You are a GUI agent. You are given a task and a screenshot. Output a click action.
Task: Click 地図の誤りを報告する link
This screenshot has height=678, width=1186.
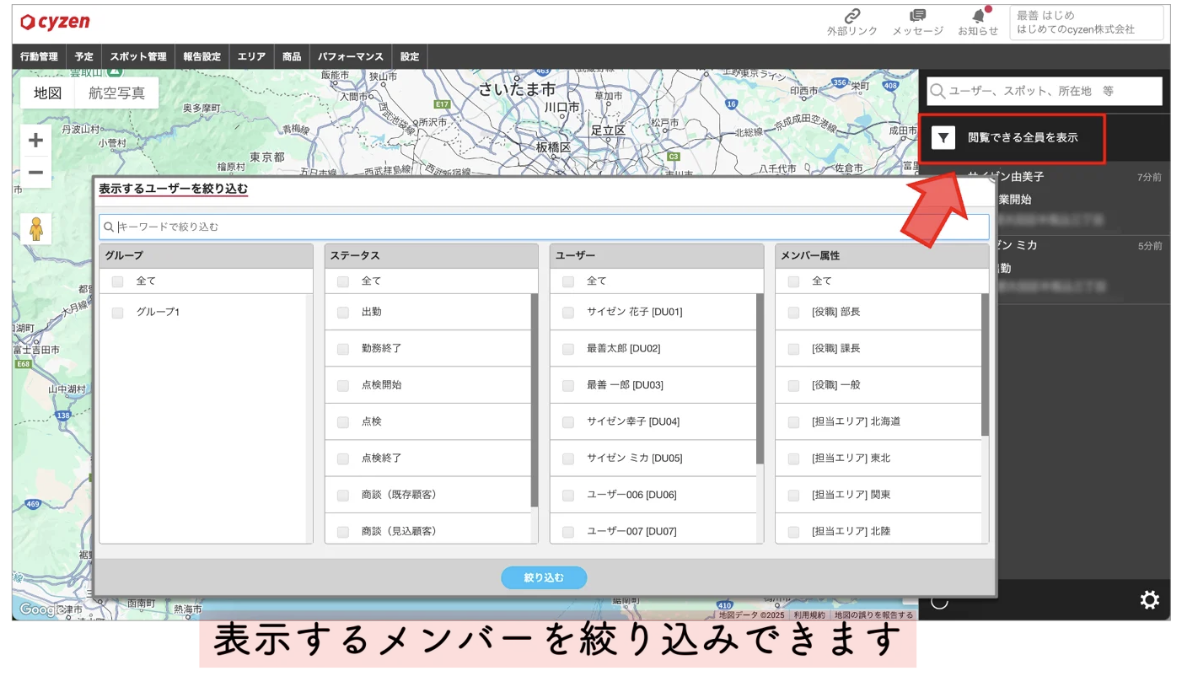click(x=873, y=615)
